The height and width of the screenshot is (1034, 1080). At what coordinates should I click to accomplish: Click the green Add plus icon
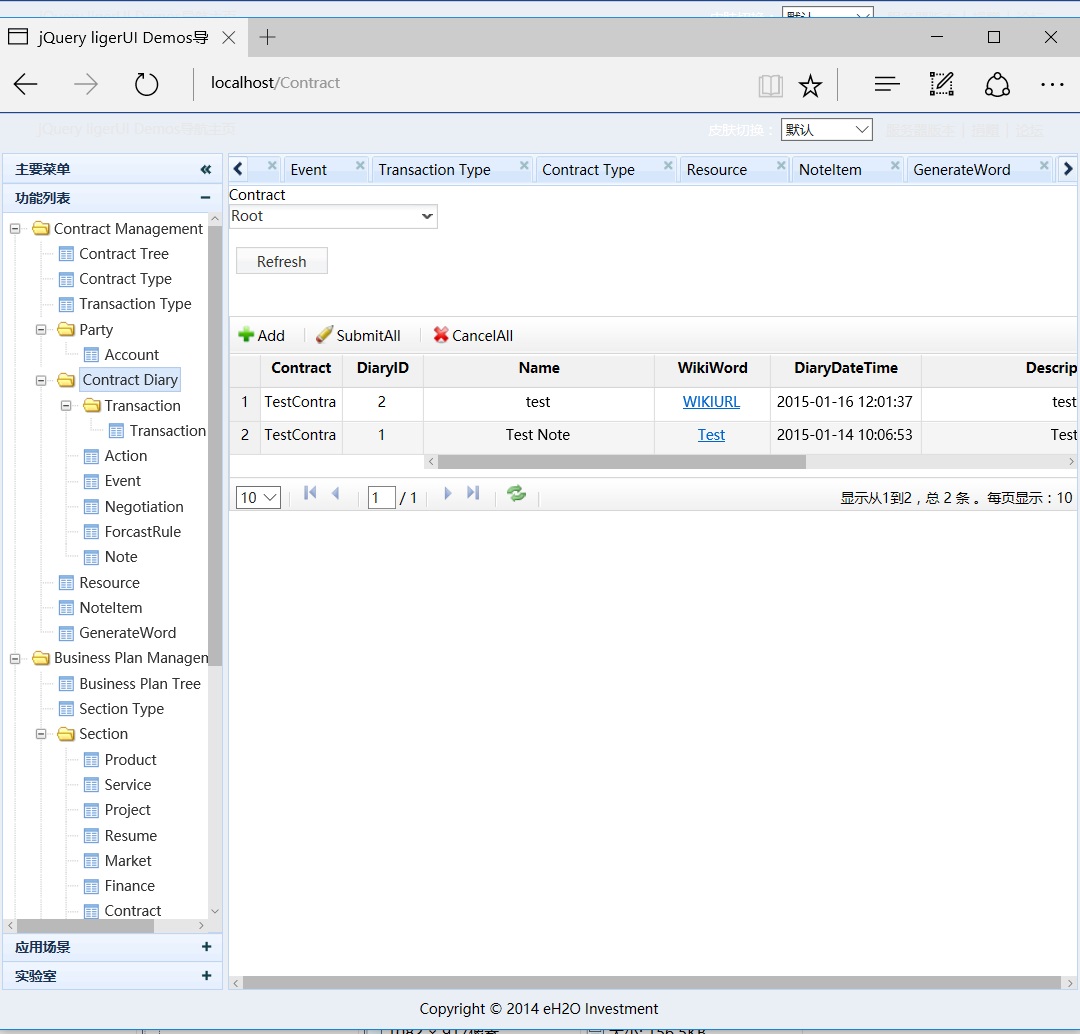246,335
